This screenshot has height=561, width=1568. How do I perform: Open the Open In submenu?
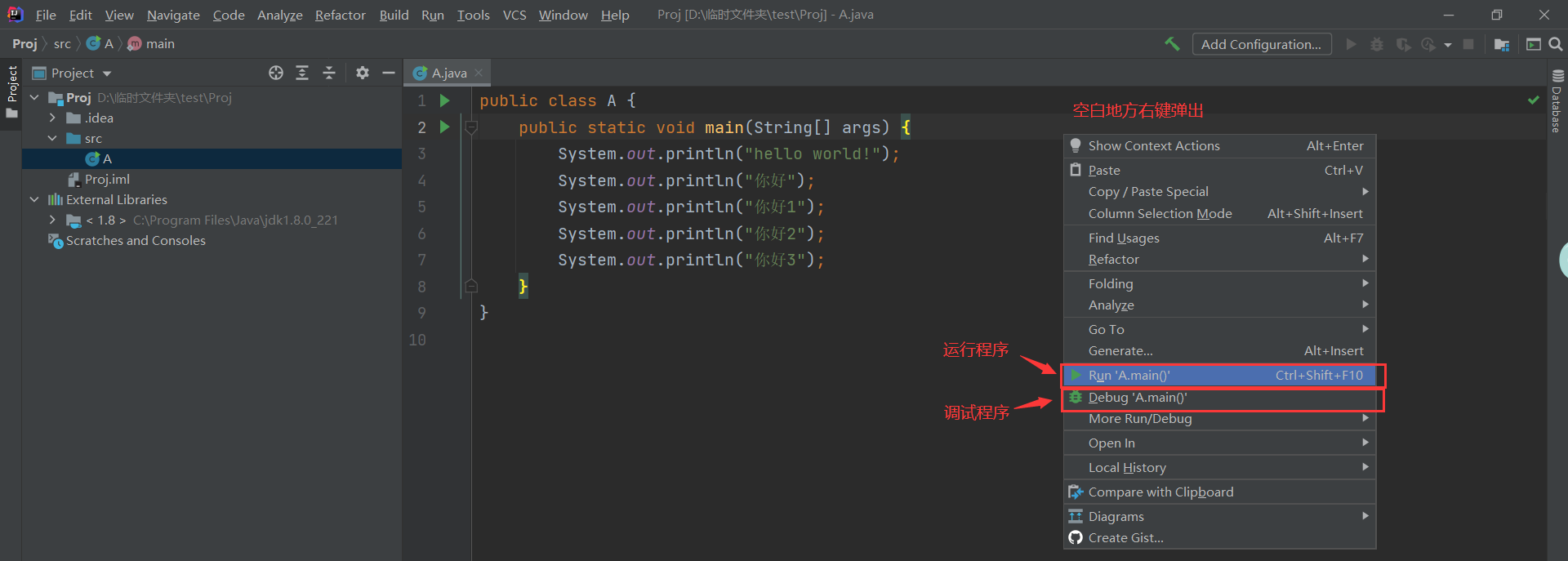tap(1219, 443)
